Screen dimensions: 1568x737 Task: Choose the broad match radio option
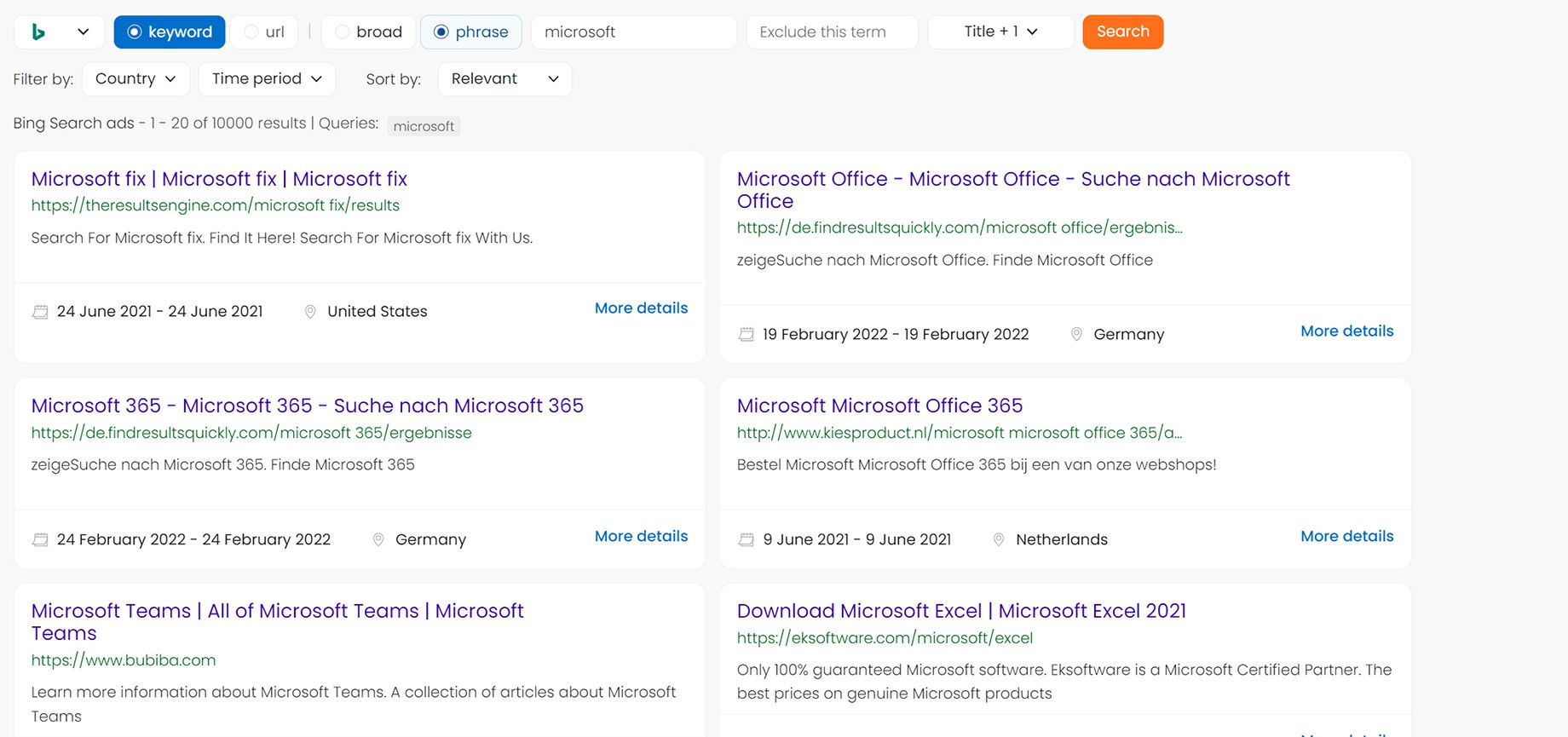tap(369, 32)
